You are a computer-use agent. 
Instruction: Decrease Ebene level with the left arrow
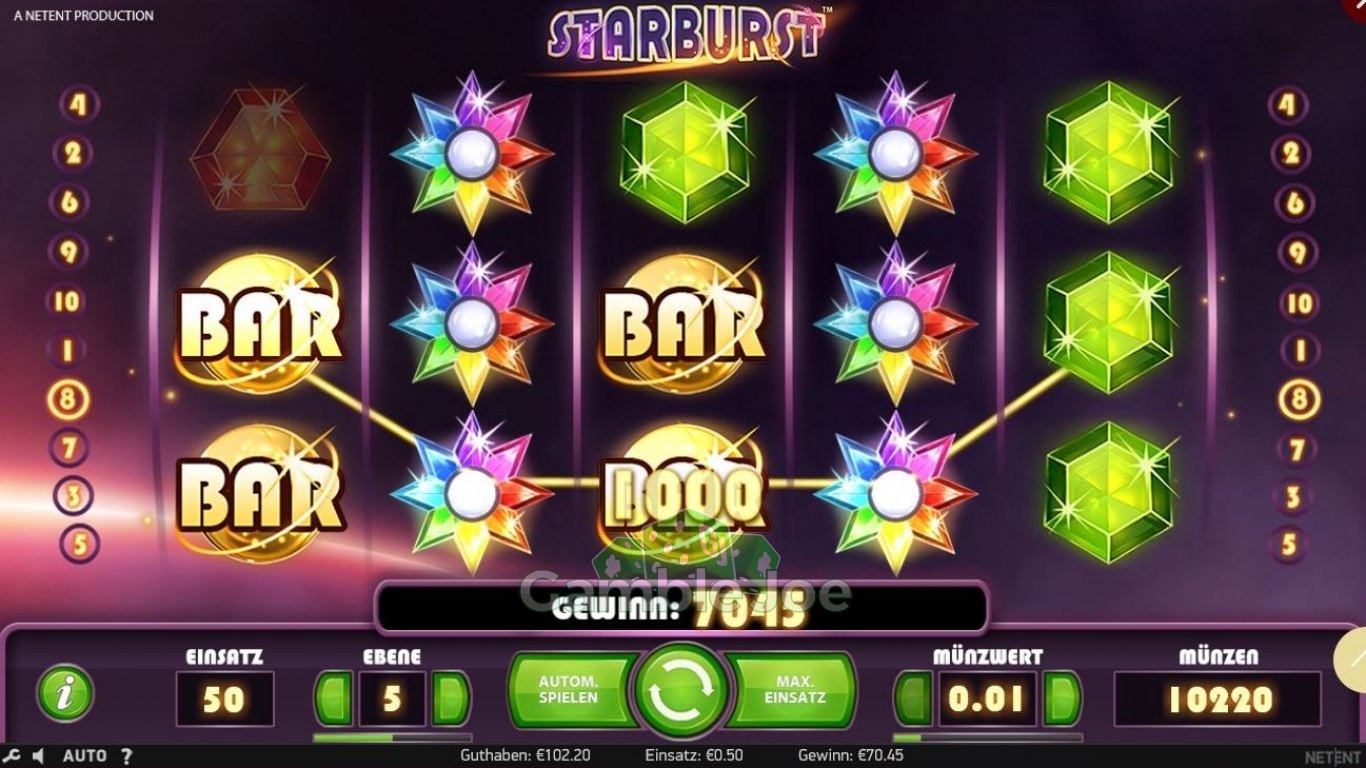333,698
